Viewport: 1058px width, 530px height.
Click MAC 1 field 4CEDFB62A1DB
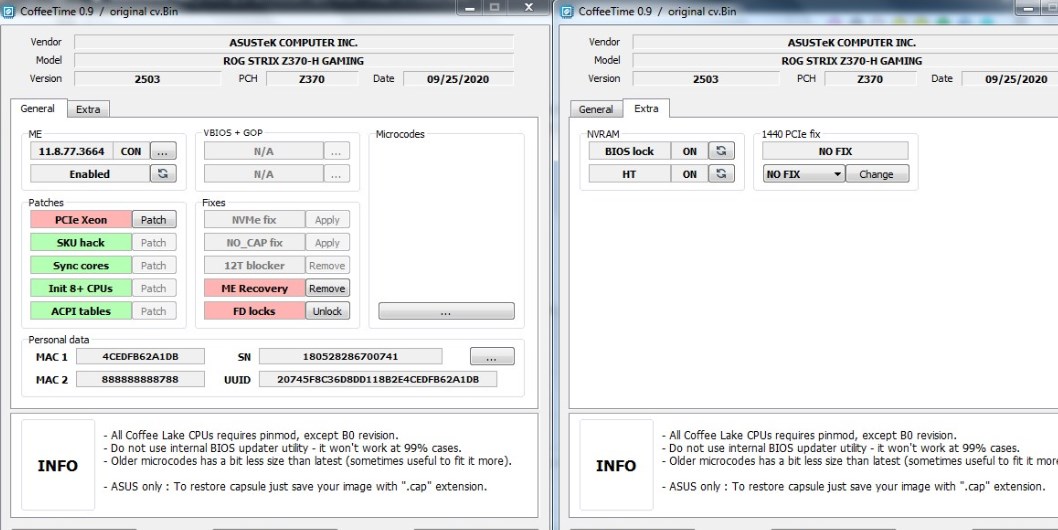click(140, 356)
